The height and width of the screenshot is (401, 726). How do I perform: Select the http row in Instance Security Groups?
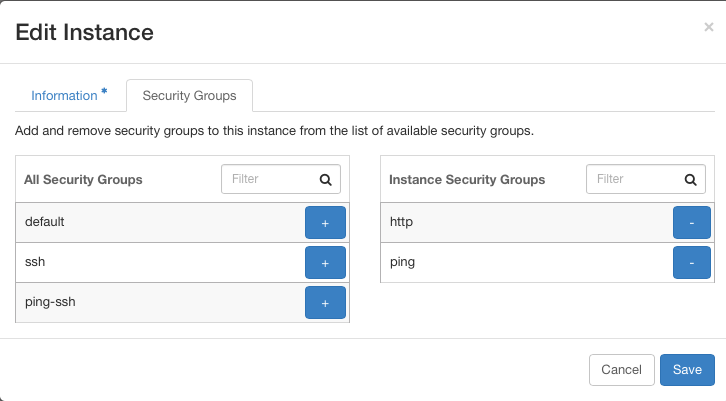click(x=547, y=223)
